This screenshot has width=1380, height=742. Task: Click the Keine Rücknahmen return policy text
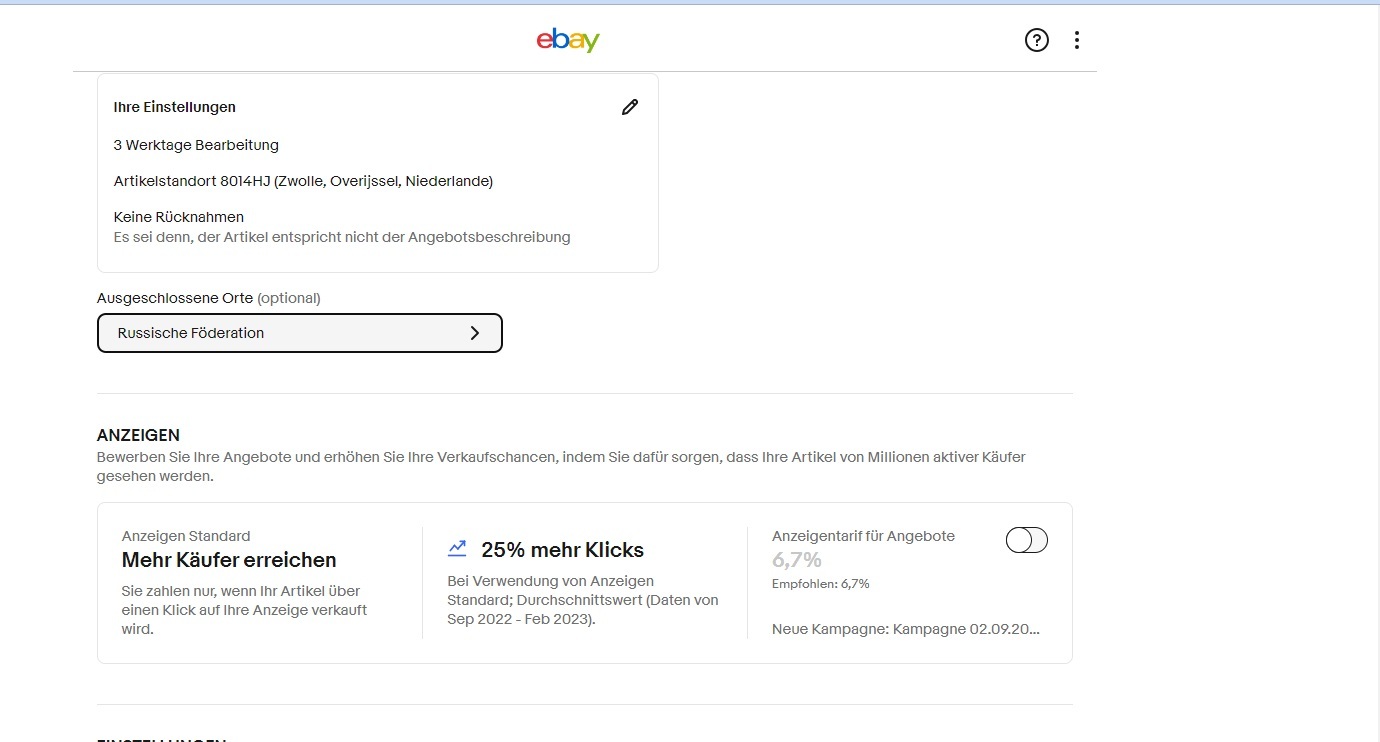179,217
